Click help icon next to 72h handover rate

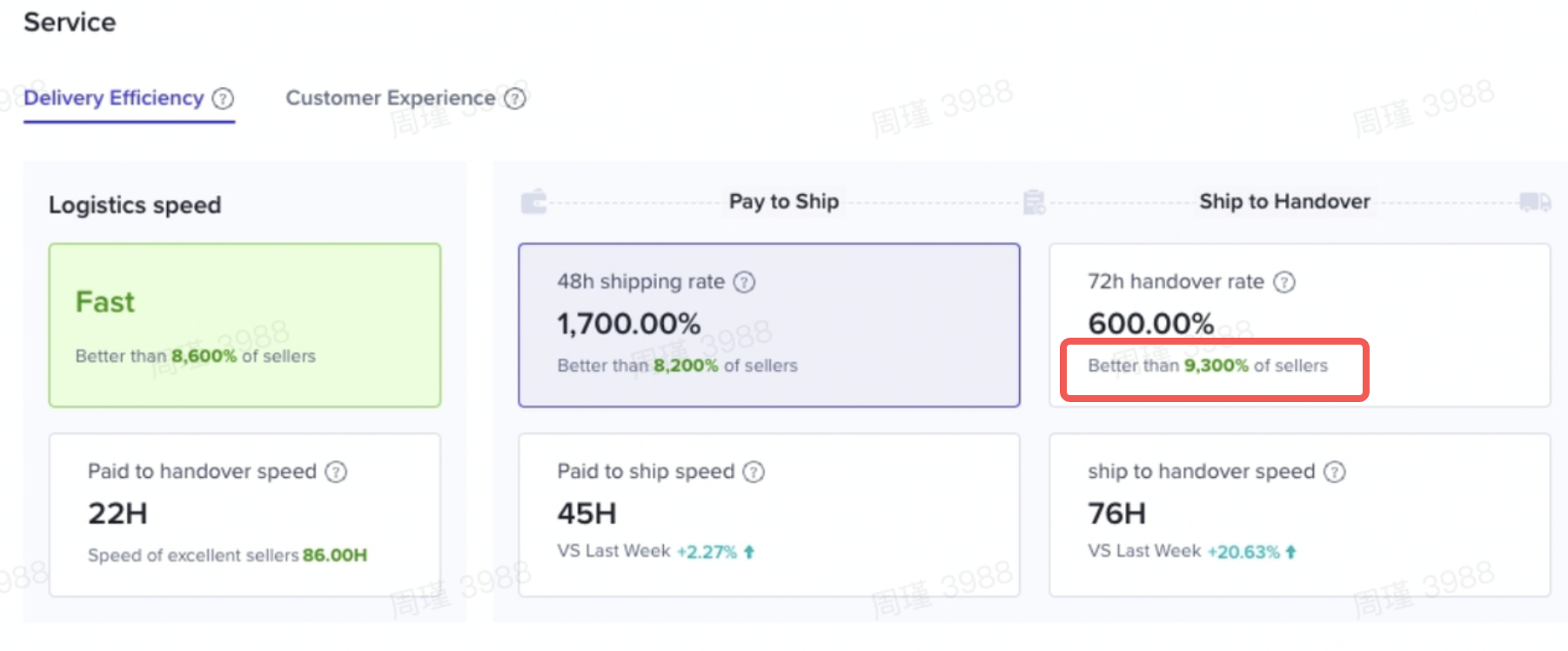tap(1284, 282)
